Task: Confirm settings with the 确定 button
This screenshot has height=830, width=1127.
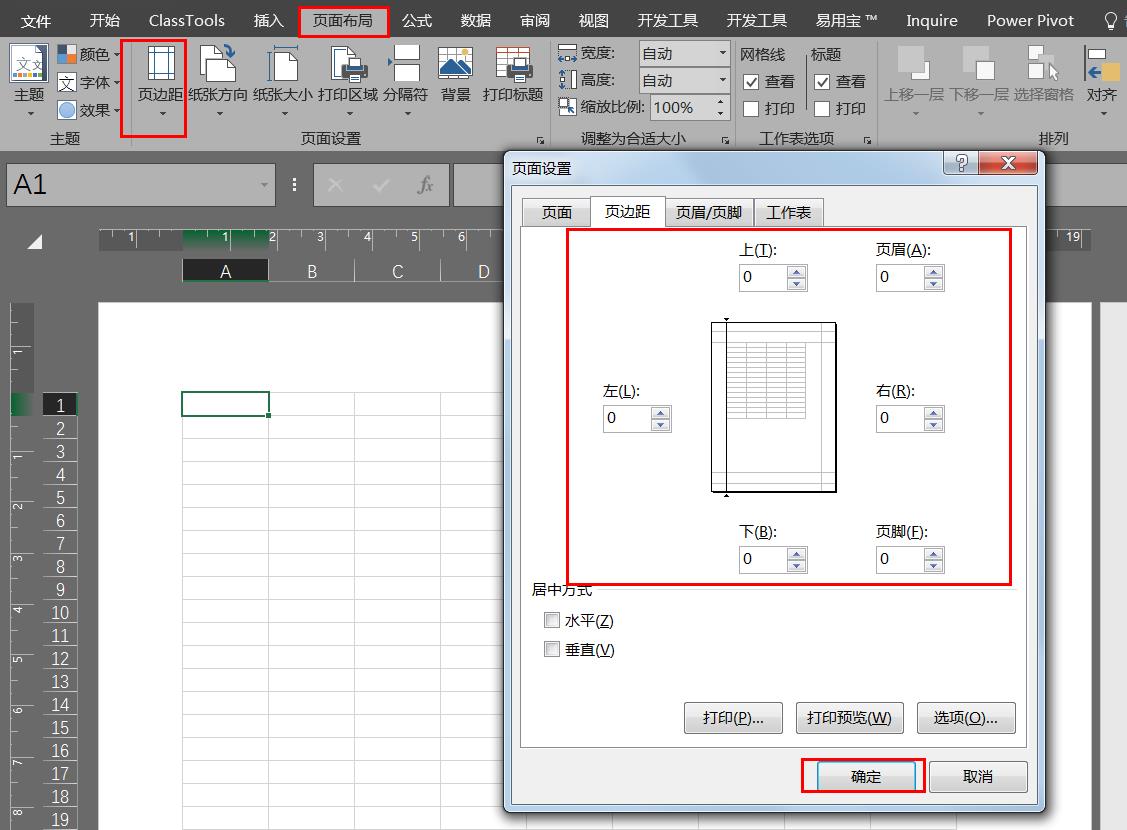Action: click(x=861, y=776)
